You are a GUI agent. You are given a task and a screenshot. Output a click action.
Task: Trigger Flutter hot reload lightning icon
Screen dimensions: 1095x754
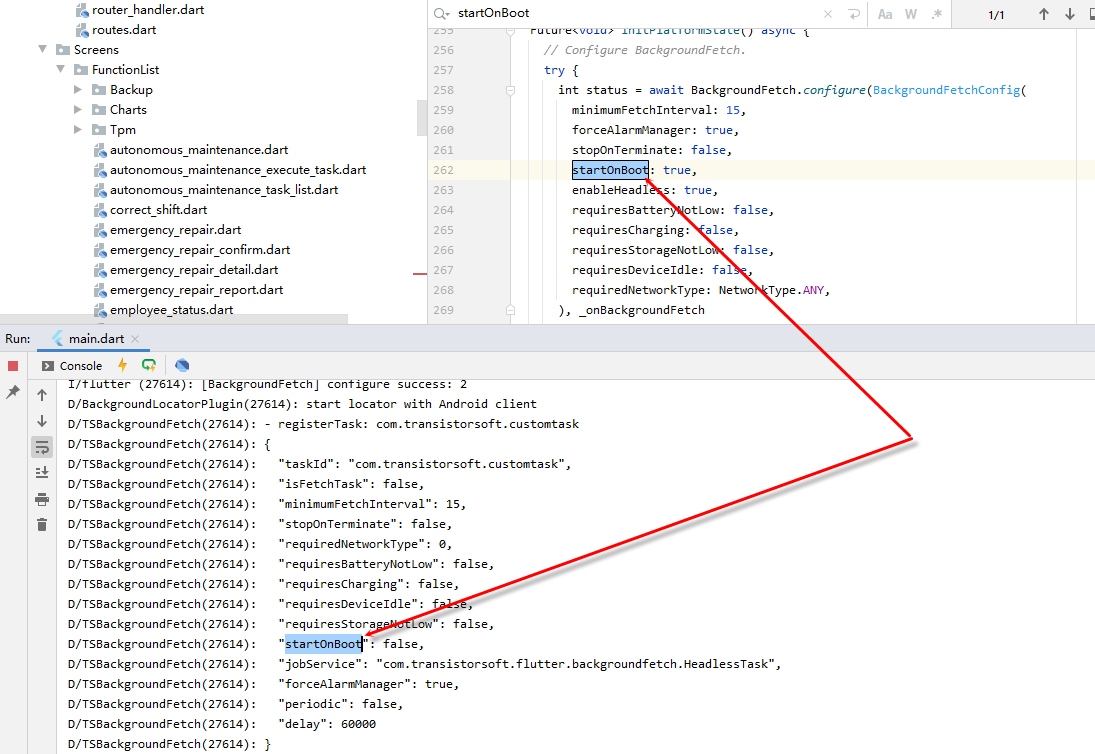point(123,365)
